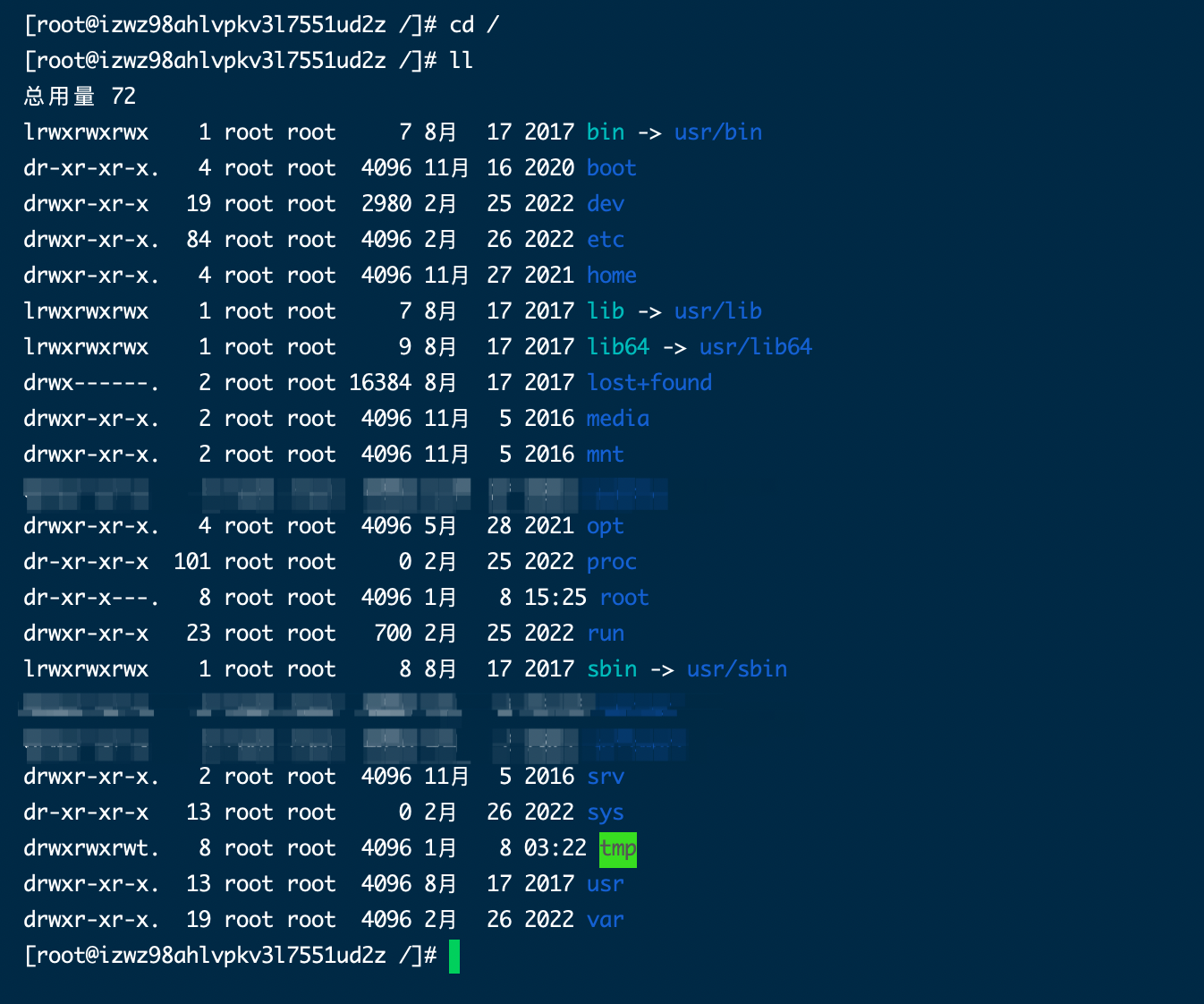Select the 'media' directory name
Image resolution: width=1204 pixels, height=1004 pixels.
tap(618, 419)
